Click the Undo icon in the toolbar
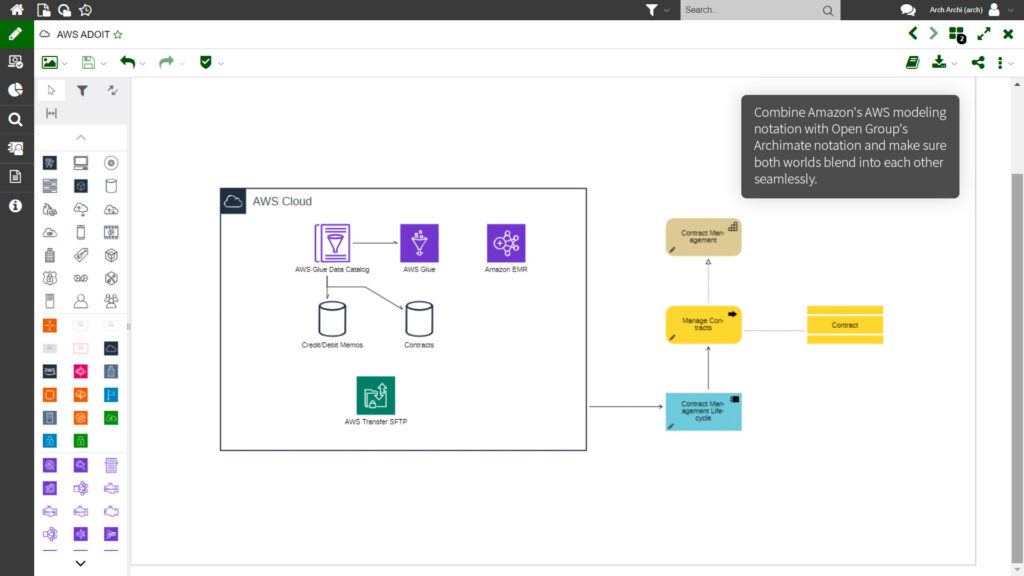Screen dimensions: 1024x576 click(x=126, y=62)
